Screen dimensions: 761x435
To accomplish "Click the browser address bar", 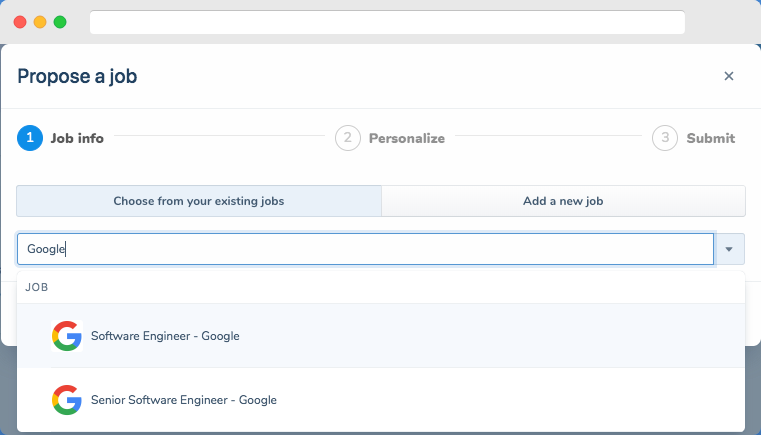I will (x=387, y=22).
